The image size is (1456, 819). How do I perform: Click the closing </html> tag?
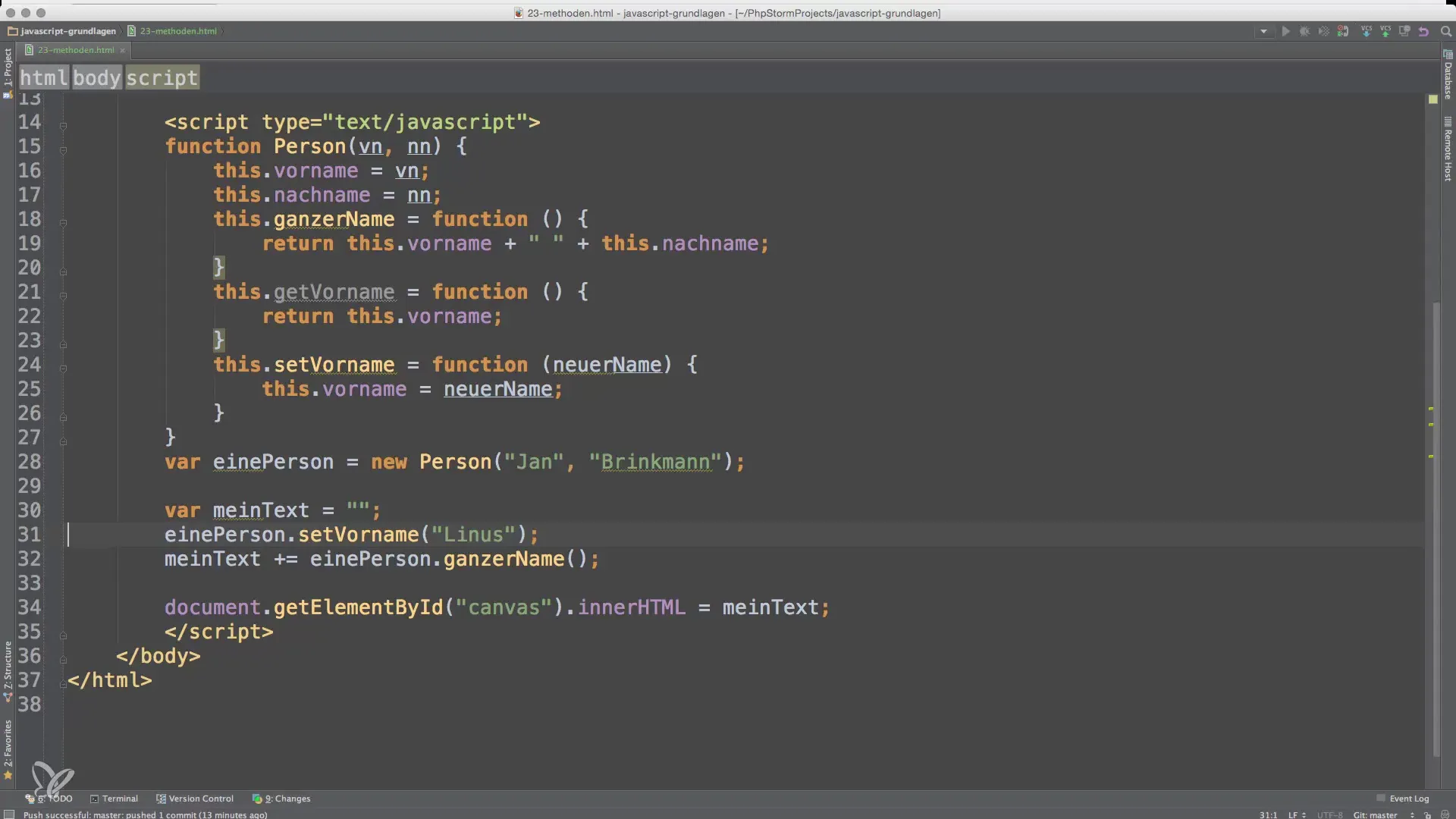click(x=110, y=680)
